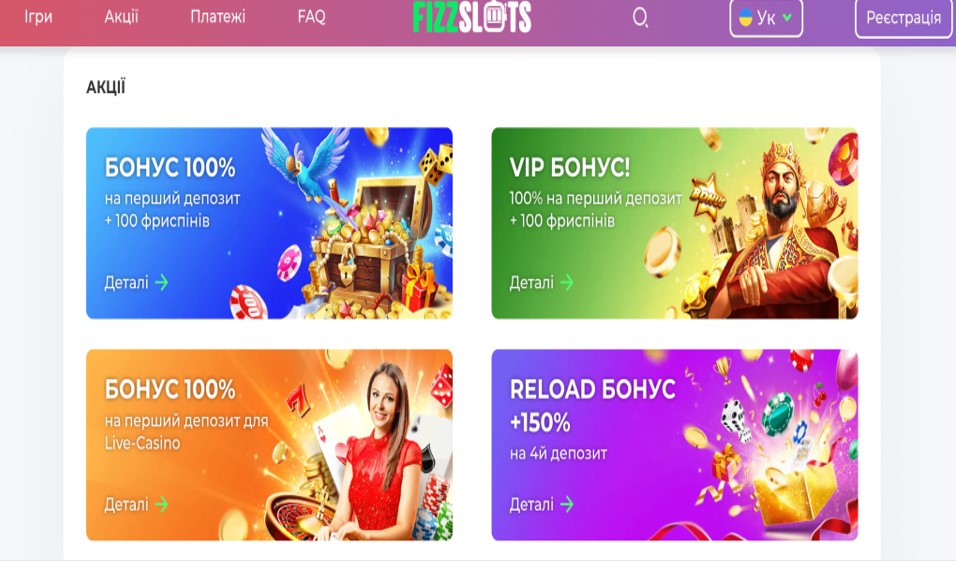956x562 pixels.
Task: Click green arrow on VIP Бонус banner
Action: click(x=567, y=282)
